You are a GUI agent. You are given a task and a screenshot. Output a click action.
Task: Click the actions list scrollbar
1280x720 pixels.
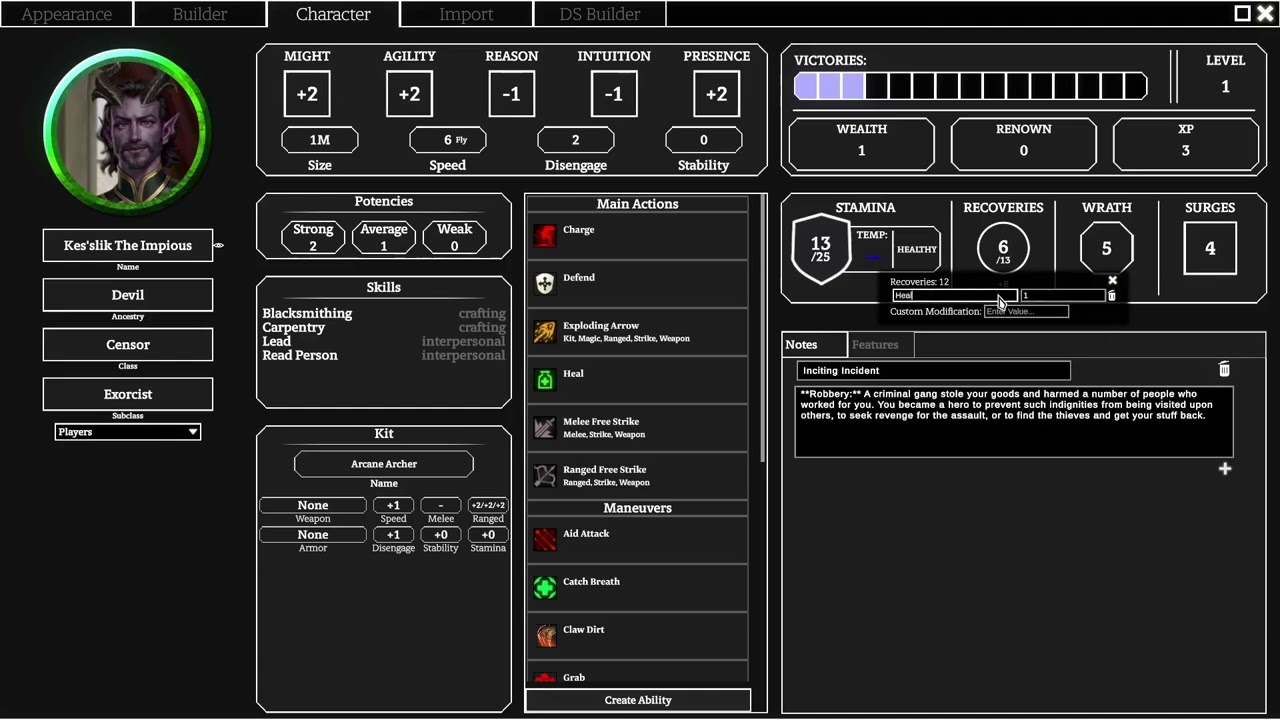coord(764,328)
